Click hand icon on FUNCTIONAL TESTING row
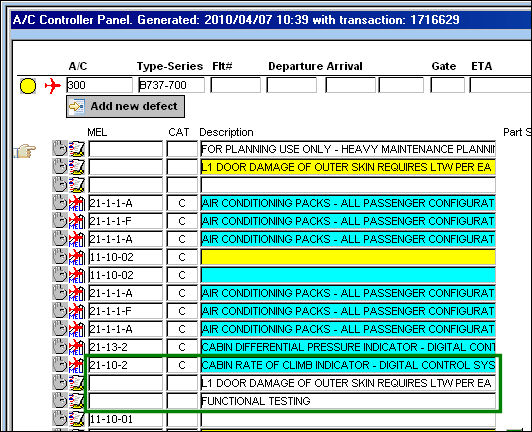Screen dimensions: 532x432 pyautogui.click(x=60, y=400)
